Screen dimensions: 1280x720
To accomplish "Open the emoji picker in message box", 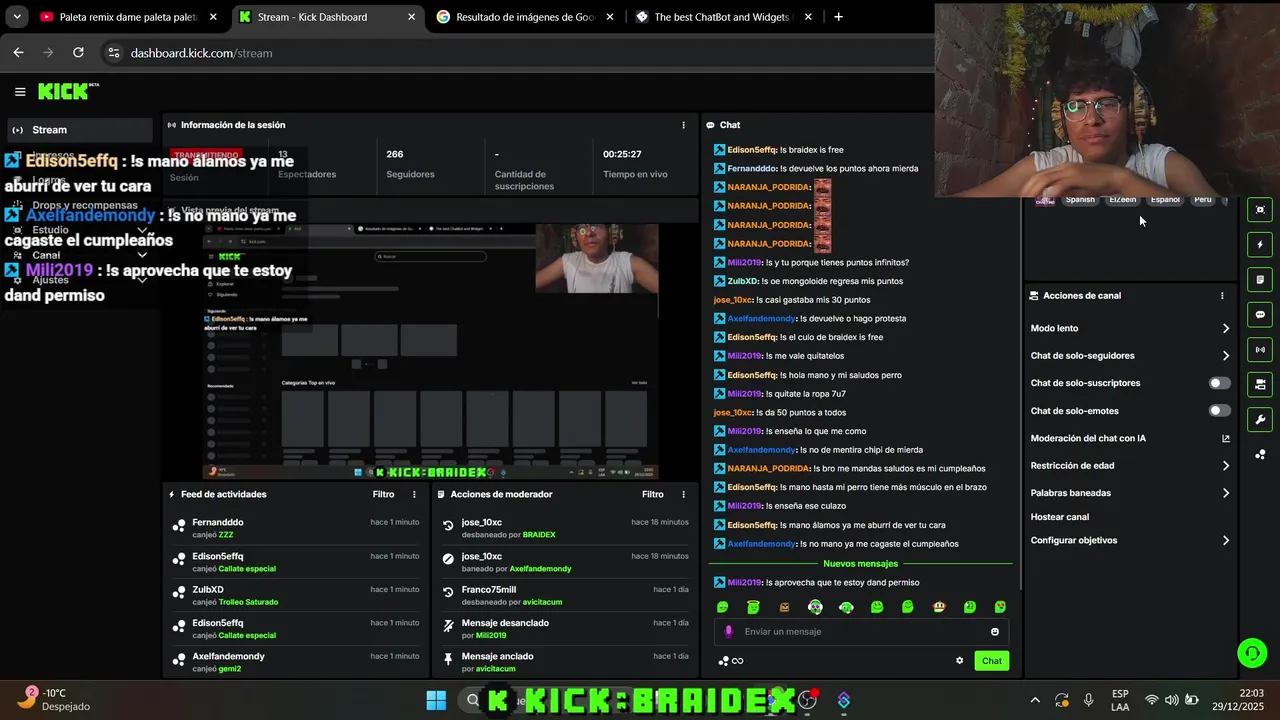I will click(x=995, y=632).
